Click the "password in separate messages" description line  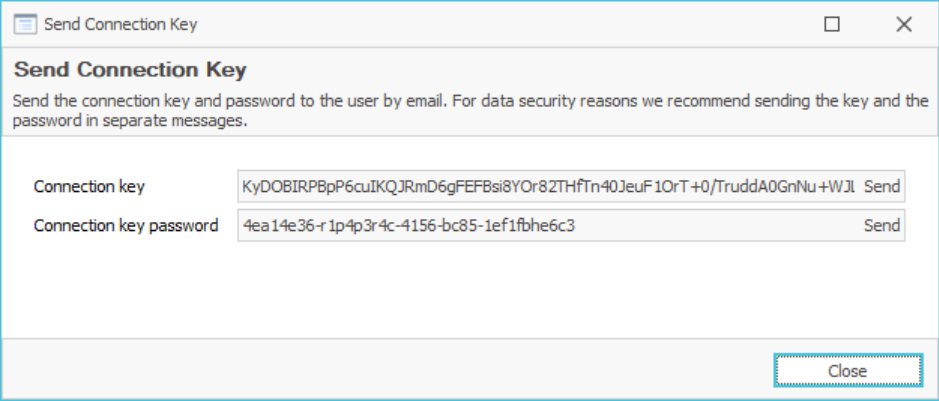(128, 121)
